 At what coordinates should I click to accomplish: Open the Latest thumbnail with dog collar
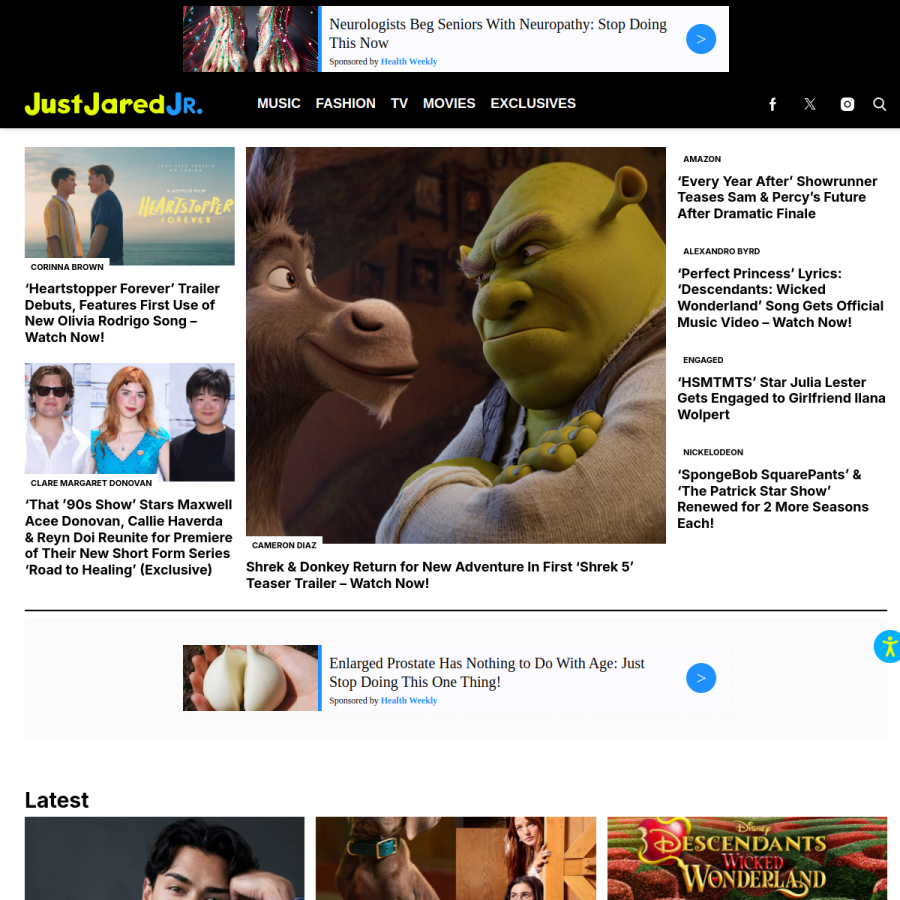456,858
